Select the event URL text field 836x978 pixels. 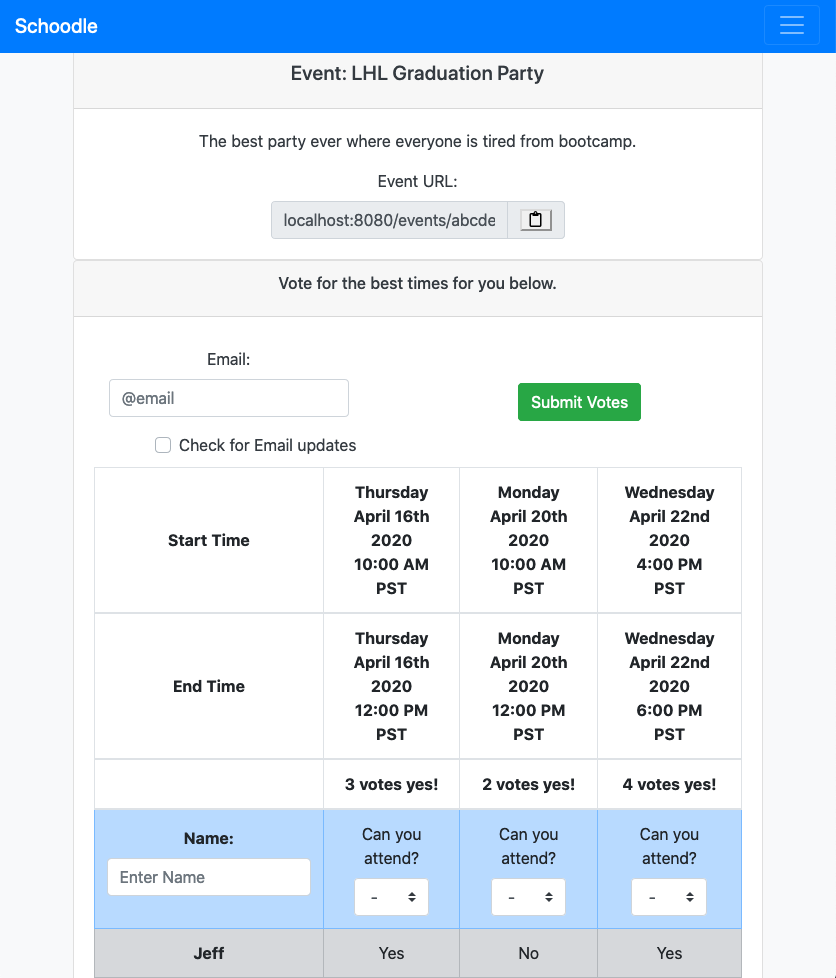(x=389, y=220)
